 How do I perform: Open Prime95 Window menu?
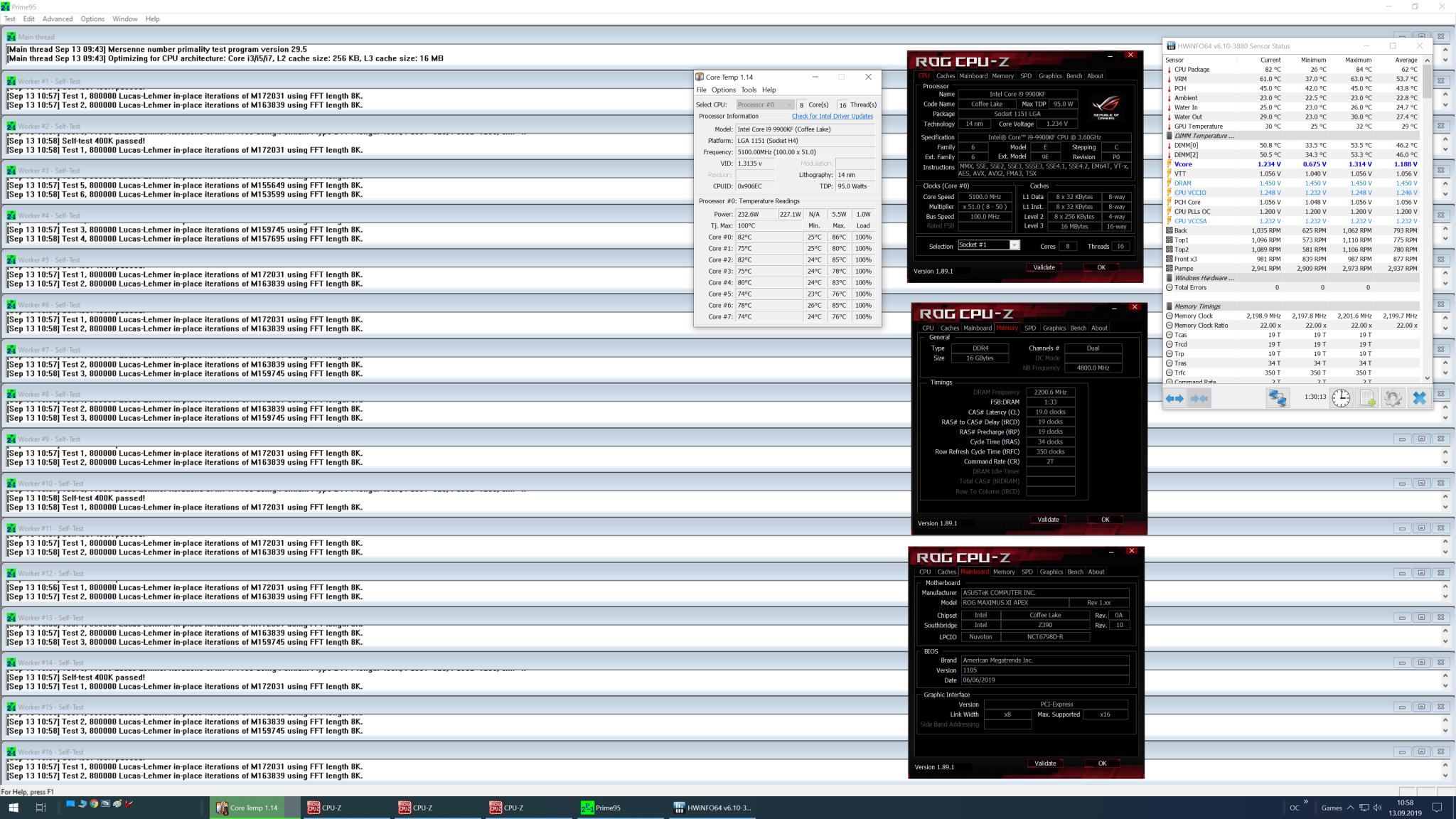(x=124, y=19)
